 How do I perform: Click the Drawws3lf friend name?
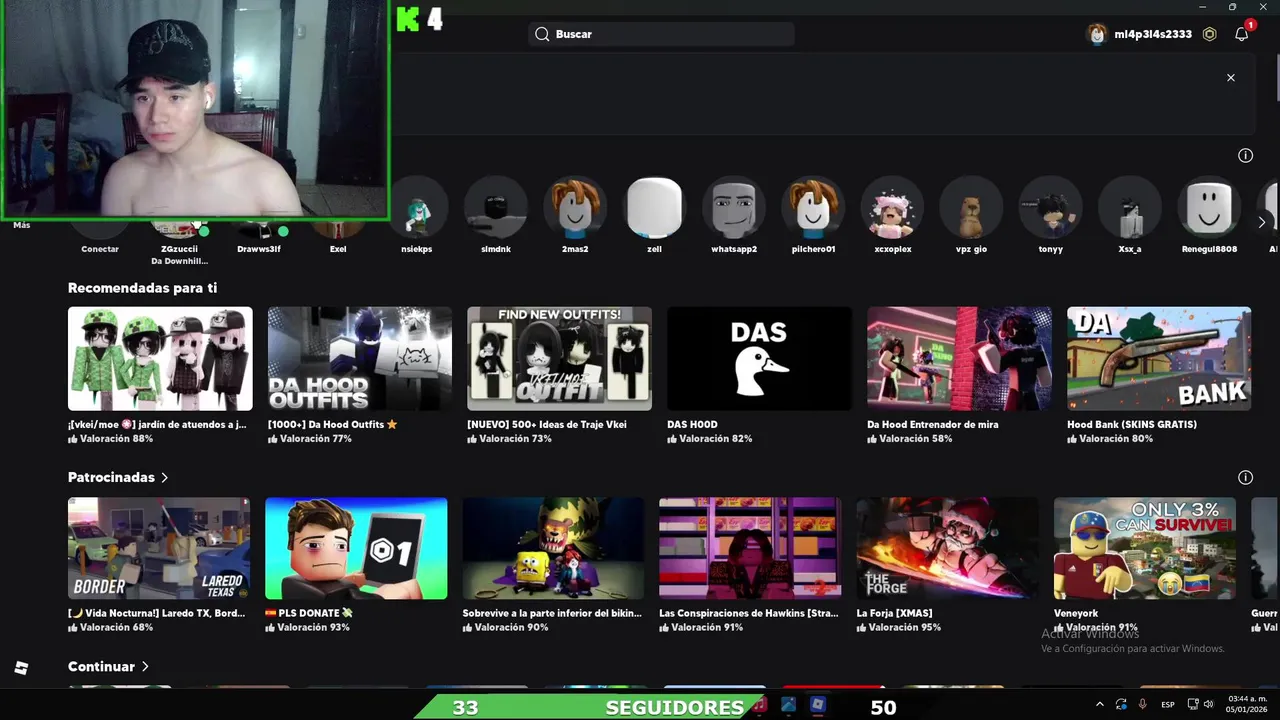click(x=259, y=249)
